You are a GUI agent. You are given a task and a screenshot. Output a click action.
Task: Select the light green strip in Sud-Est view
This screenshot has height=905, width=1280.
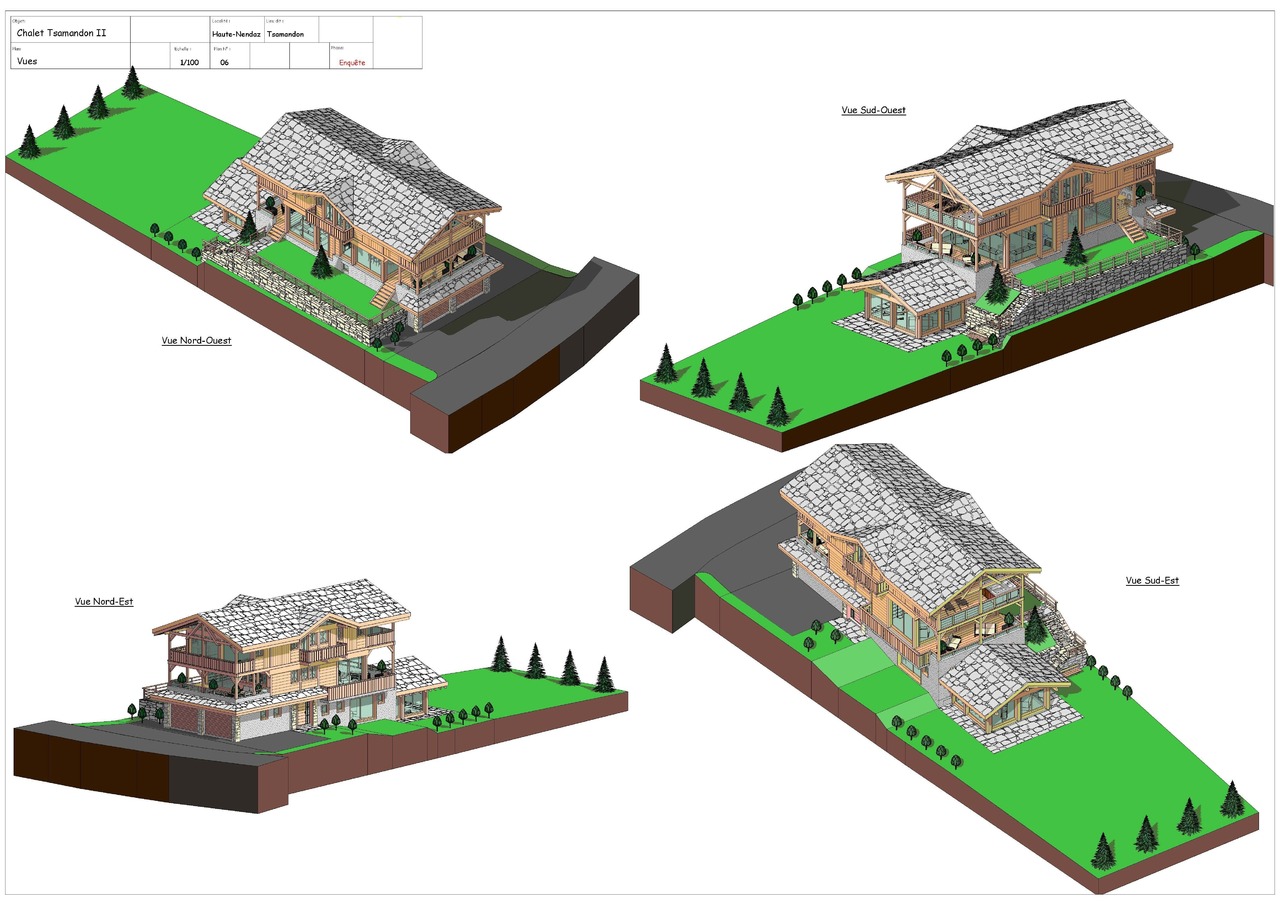[x=850, y=665]
